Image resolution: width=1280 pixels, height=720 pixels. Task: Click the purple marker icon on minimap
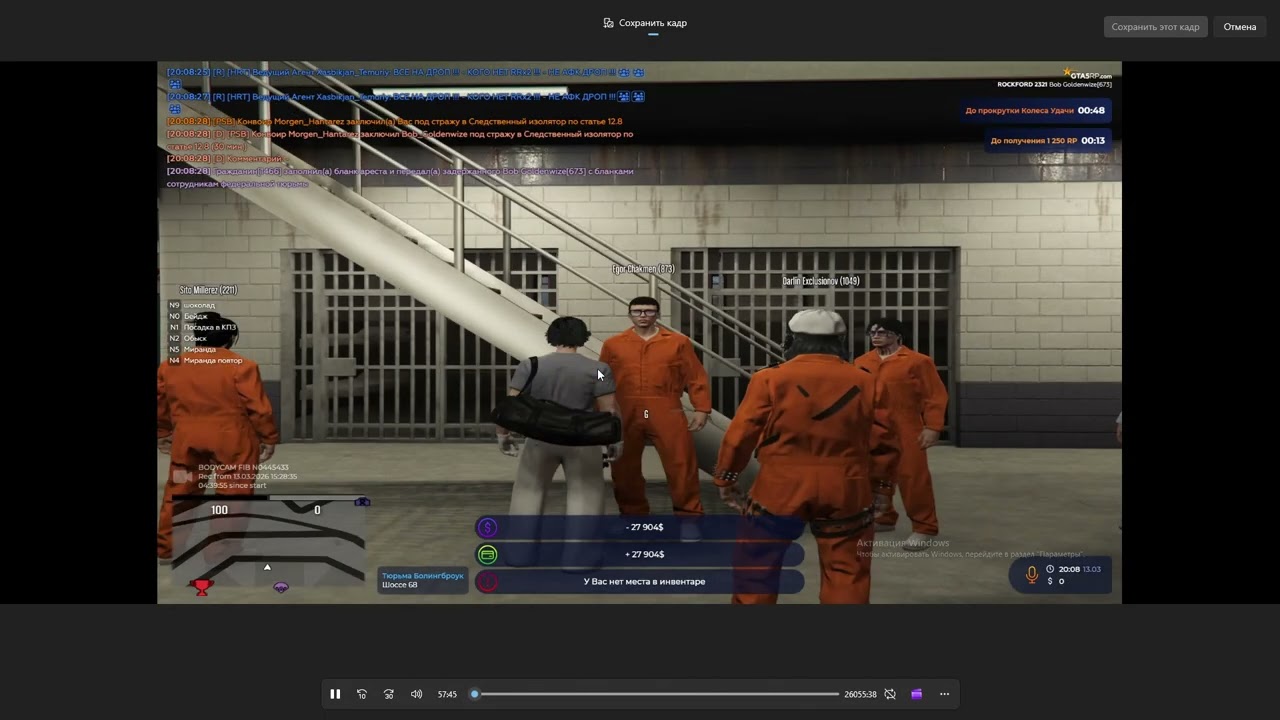coord(281,587)
